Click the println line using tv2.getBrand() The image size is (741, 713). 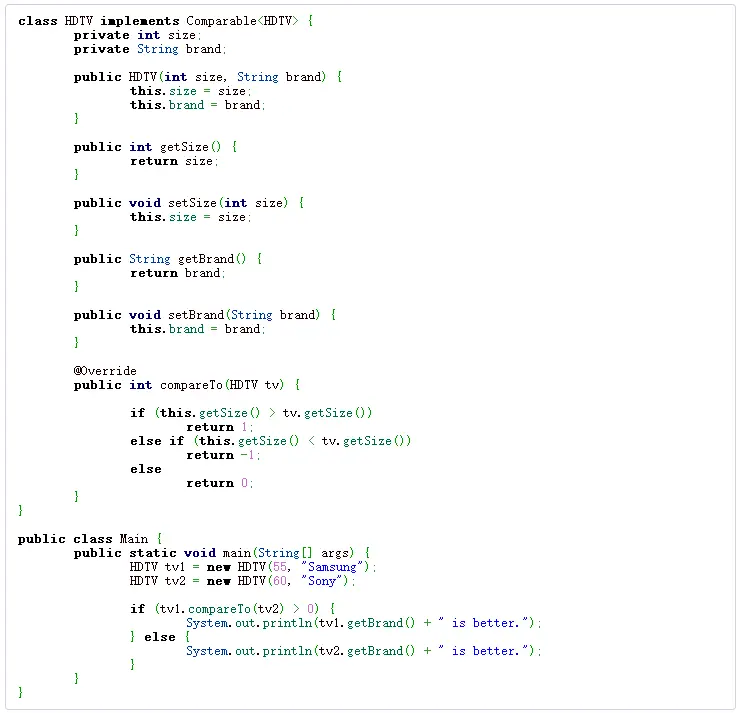[x=363, y=651]
